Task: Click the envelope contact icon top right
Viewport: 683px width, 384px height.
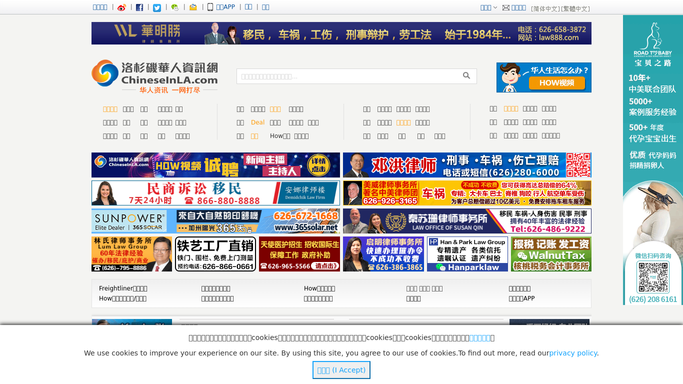Action: 506,8
